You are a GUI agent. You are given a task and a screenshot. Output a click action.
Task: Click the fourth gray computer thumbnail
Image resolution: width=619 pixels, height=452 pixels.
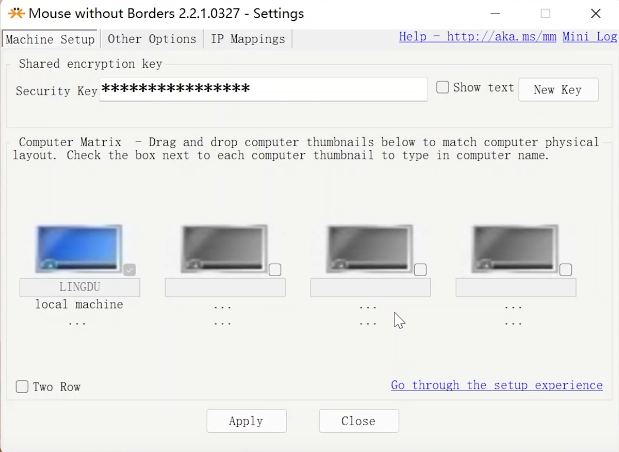click(514, 248)
